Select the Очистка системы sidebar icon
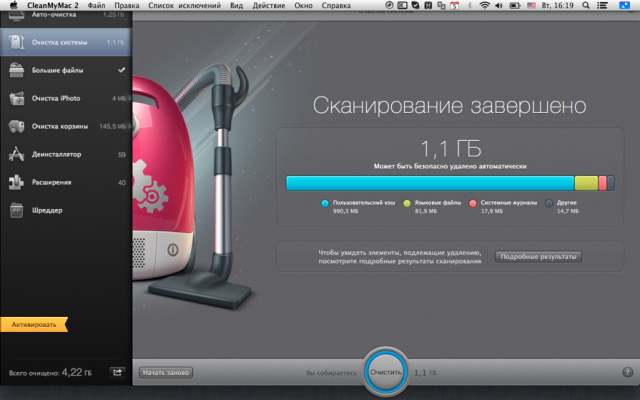Screen dimensions: 640x400 point(16,42)
